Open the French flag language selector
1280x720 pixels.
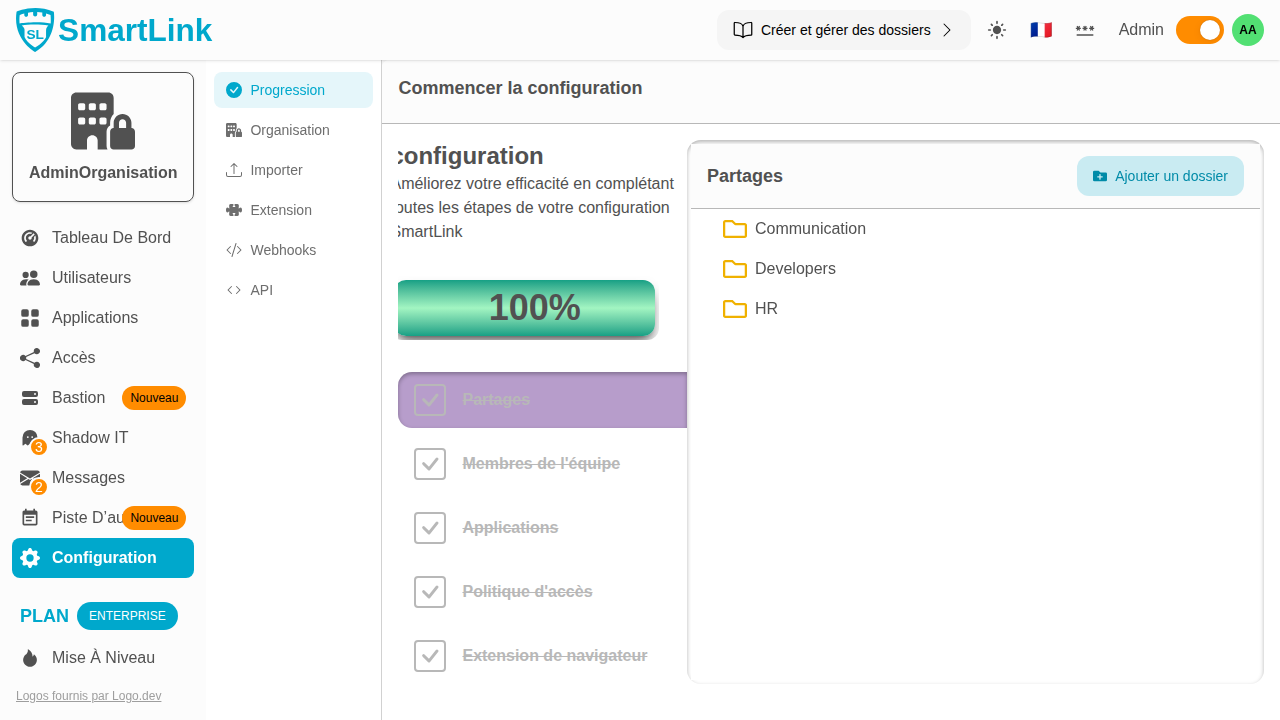(x=1041, y=30)
